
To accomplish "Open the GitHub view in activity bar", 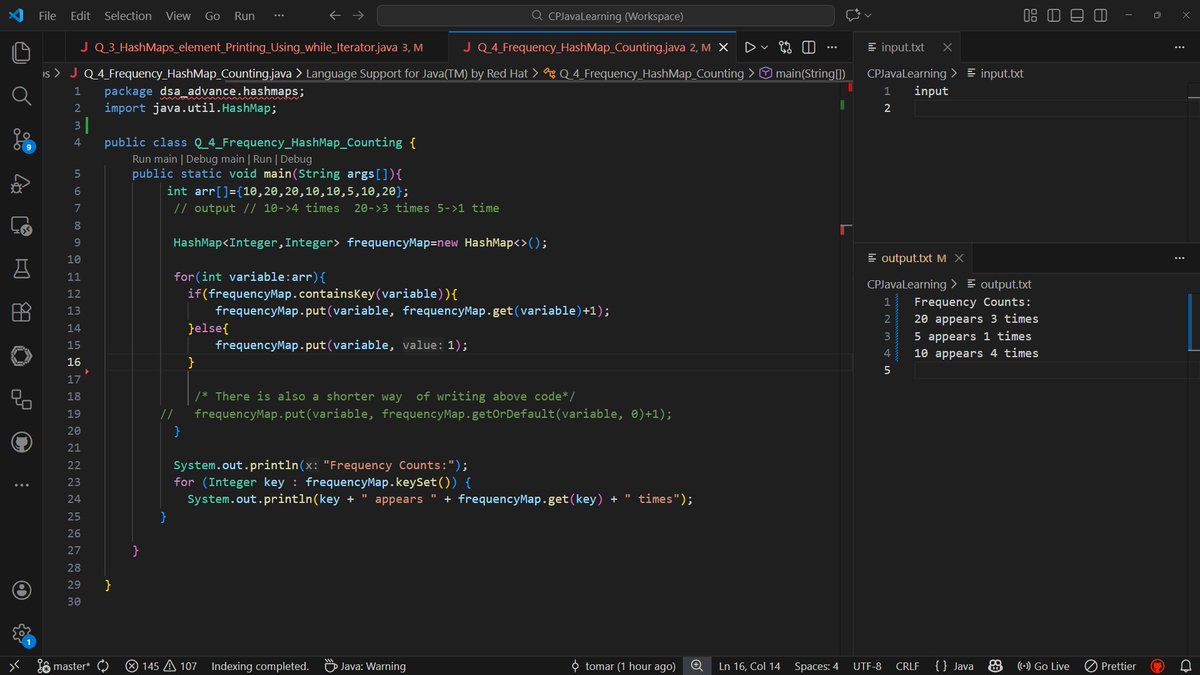I will pyautogui.click(x=21, y=441).
